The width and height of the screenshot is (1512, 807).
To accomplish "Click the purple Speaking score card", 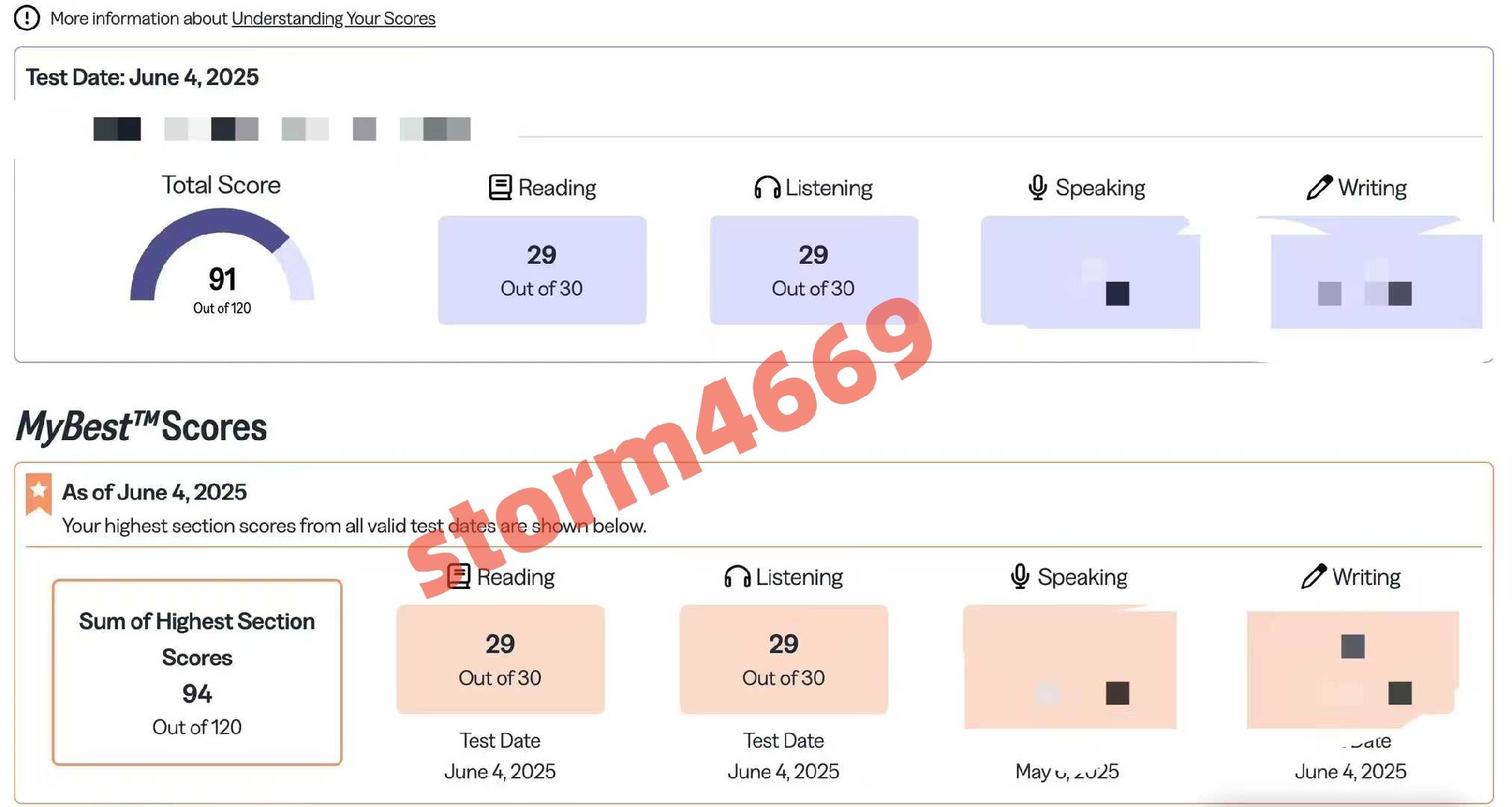I will [x=1090, y=272].
